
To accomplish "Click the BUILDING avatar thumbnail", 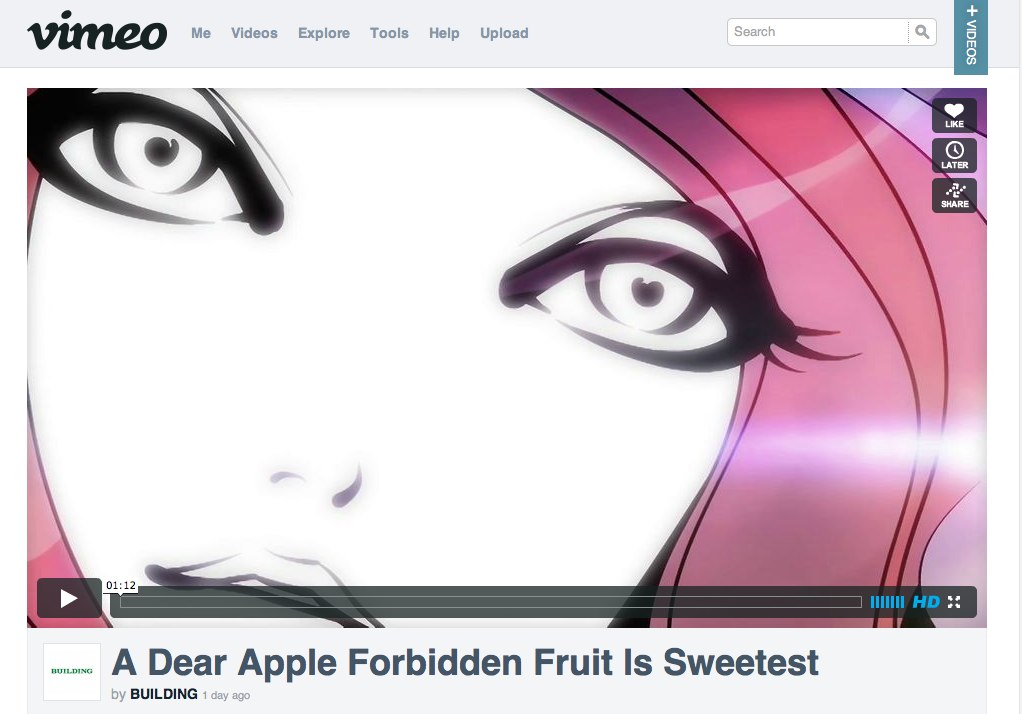I will pos(72,672).
